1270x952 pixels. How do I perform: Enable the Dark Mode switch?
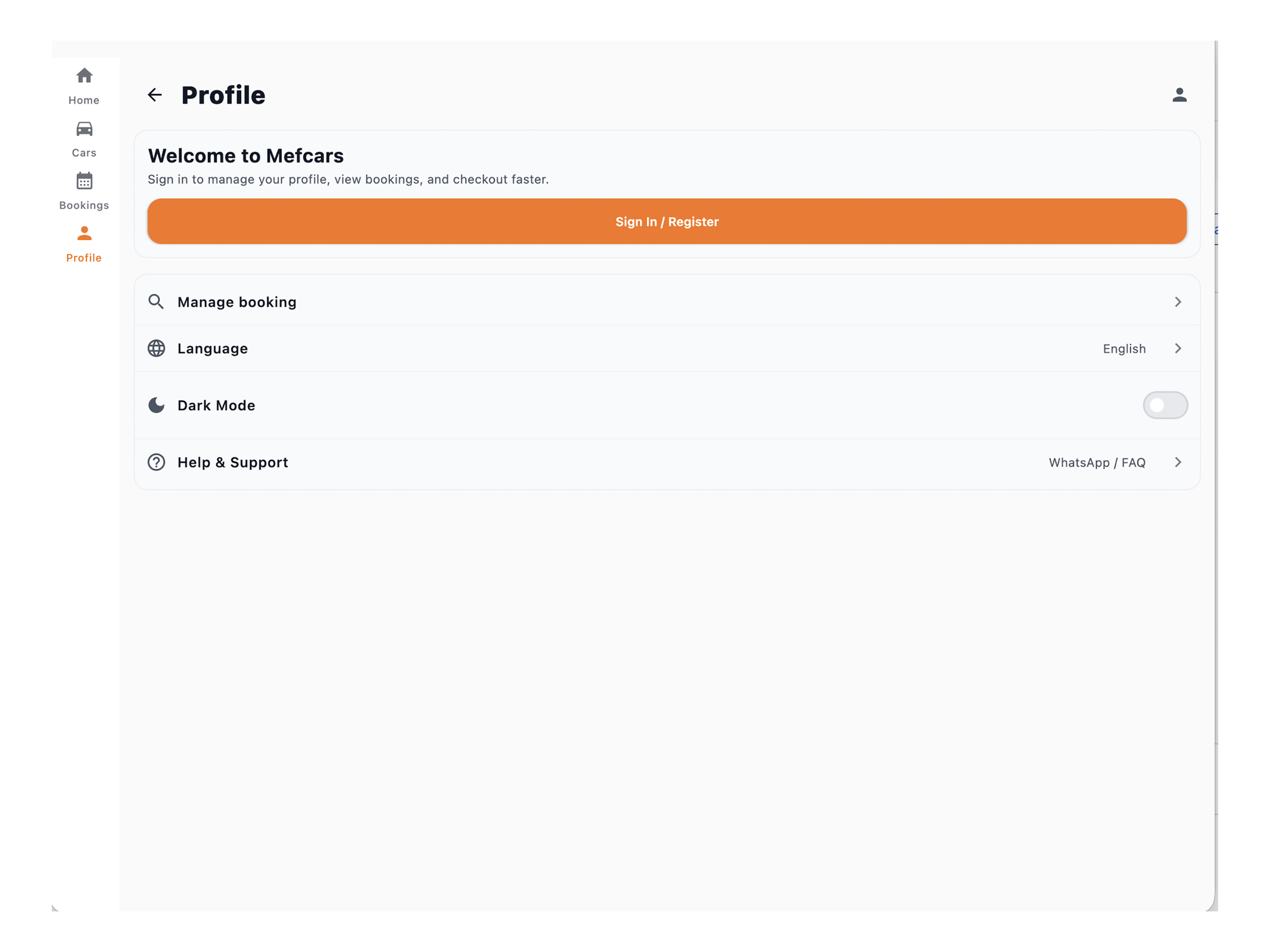(1165, 405)
